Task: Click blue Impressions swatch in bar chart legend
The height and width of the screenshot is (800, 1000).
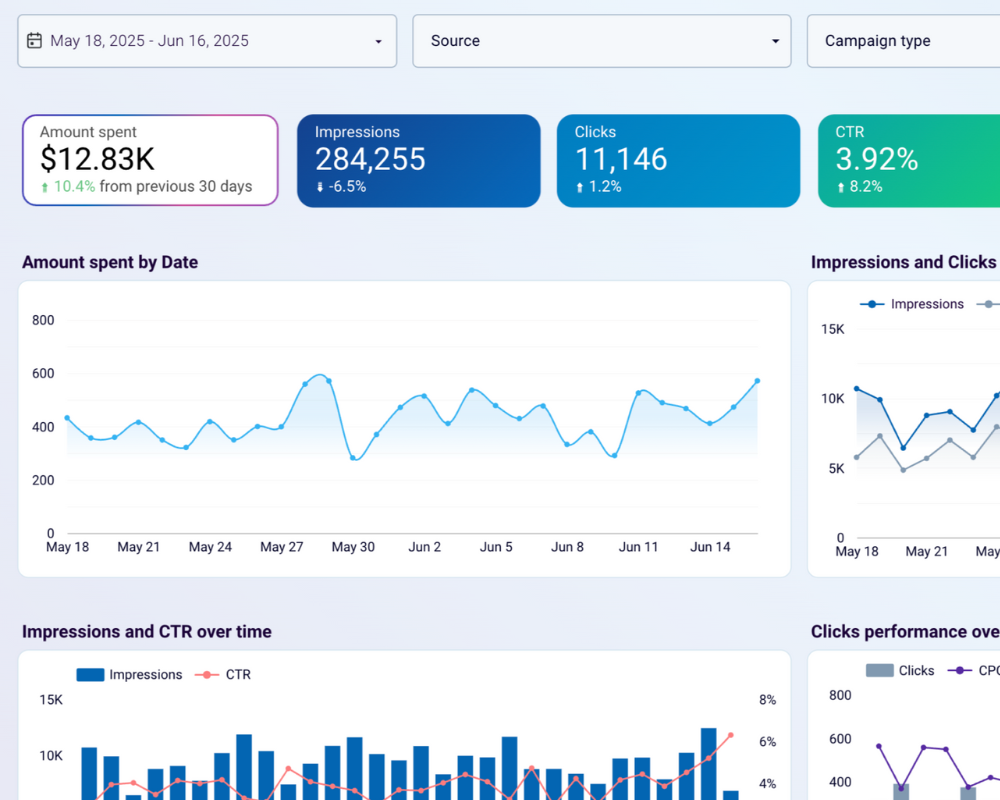Action: [x=90, y=675]
